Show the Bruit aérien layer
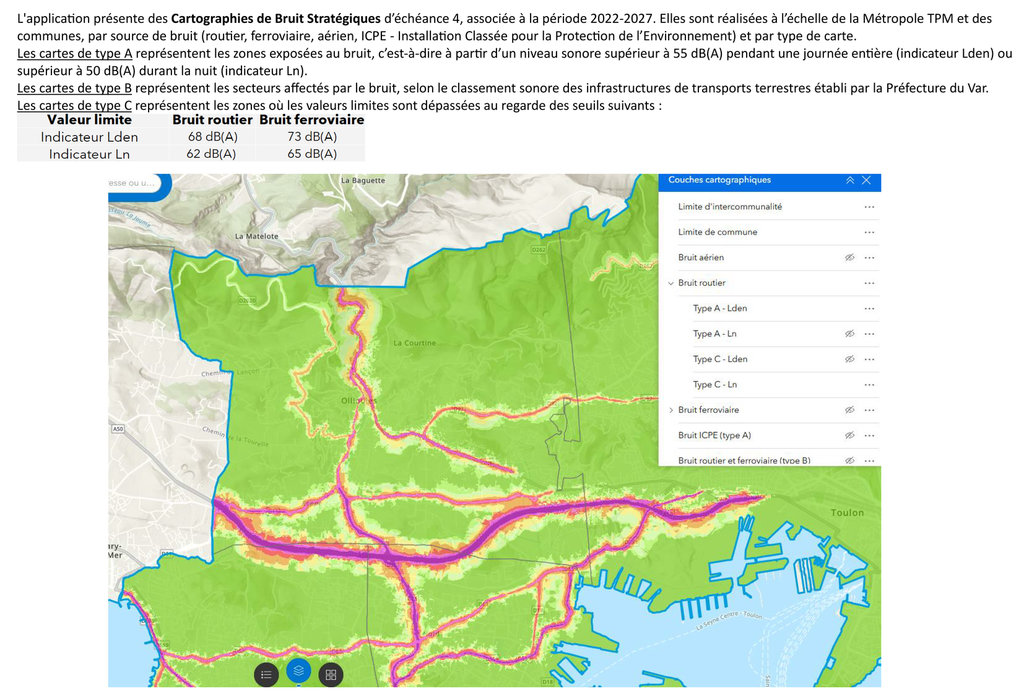This screenshot has height=696, width=1024. [x=849, y=258]
